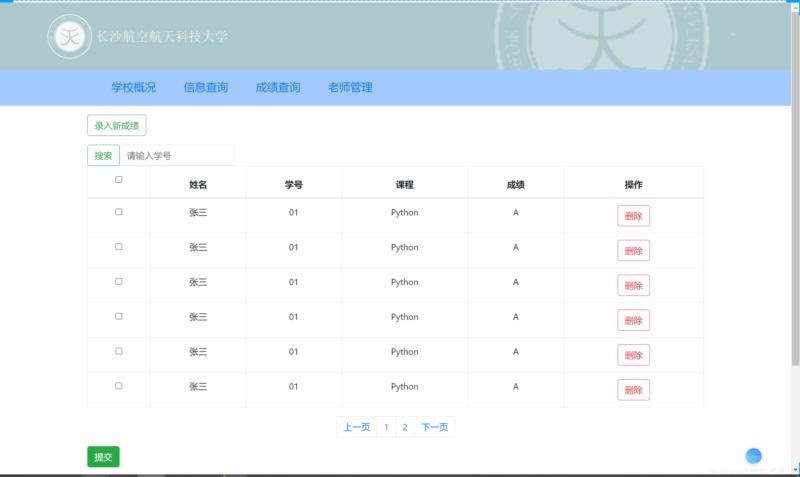
Task: Click the vertical scrollbar thumb
Action: coord(795,189)
